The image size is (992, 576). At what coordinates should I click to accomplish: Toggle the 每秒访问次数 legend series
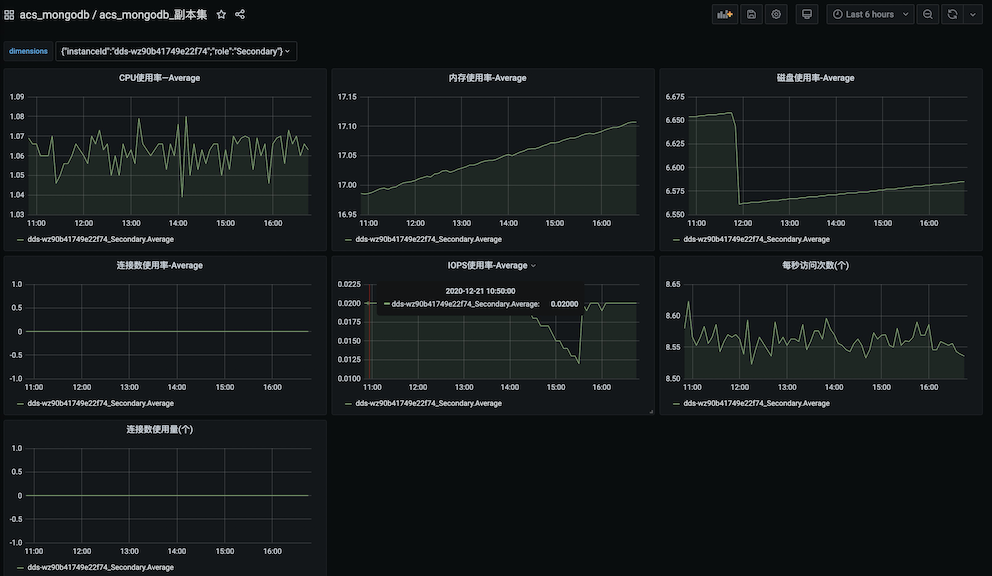(x=756, y=404)
